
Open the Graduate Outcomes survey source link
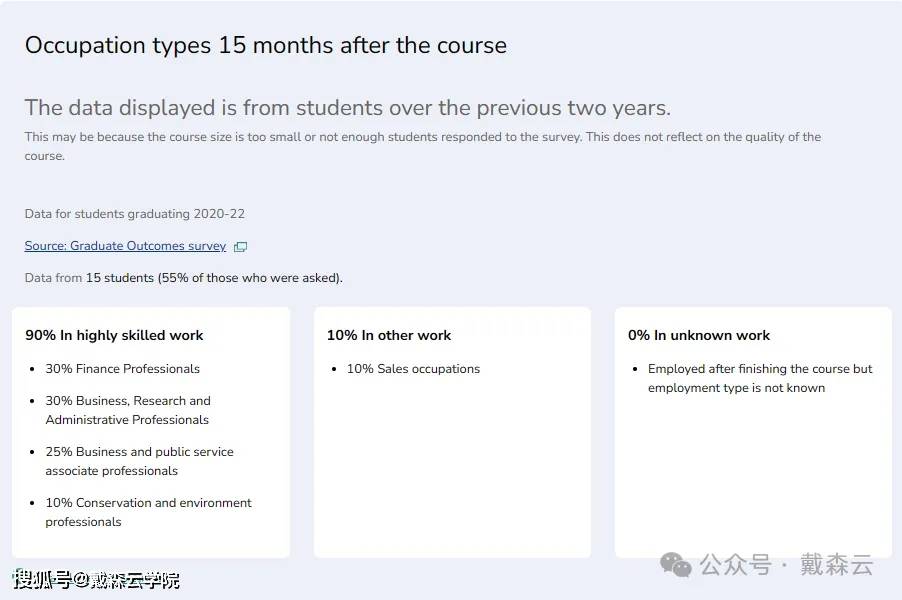coord(125,246)
